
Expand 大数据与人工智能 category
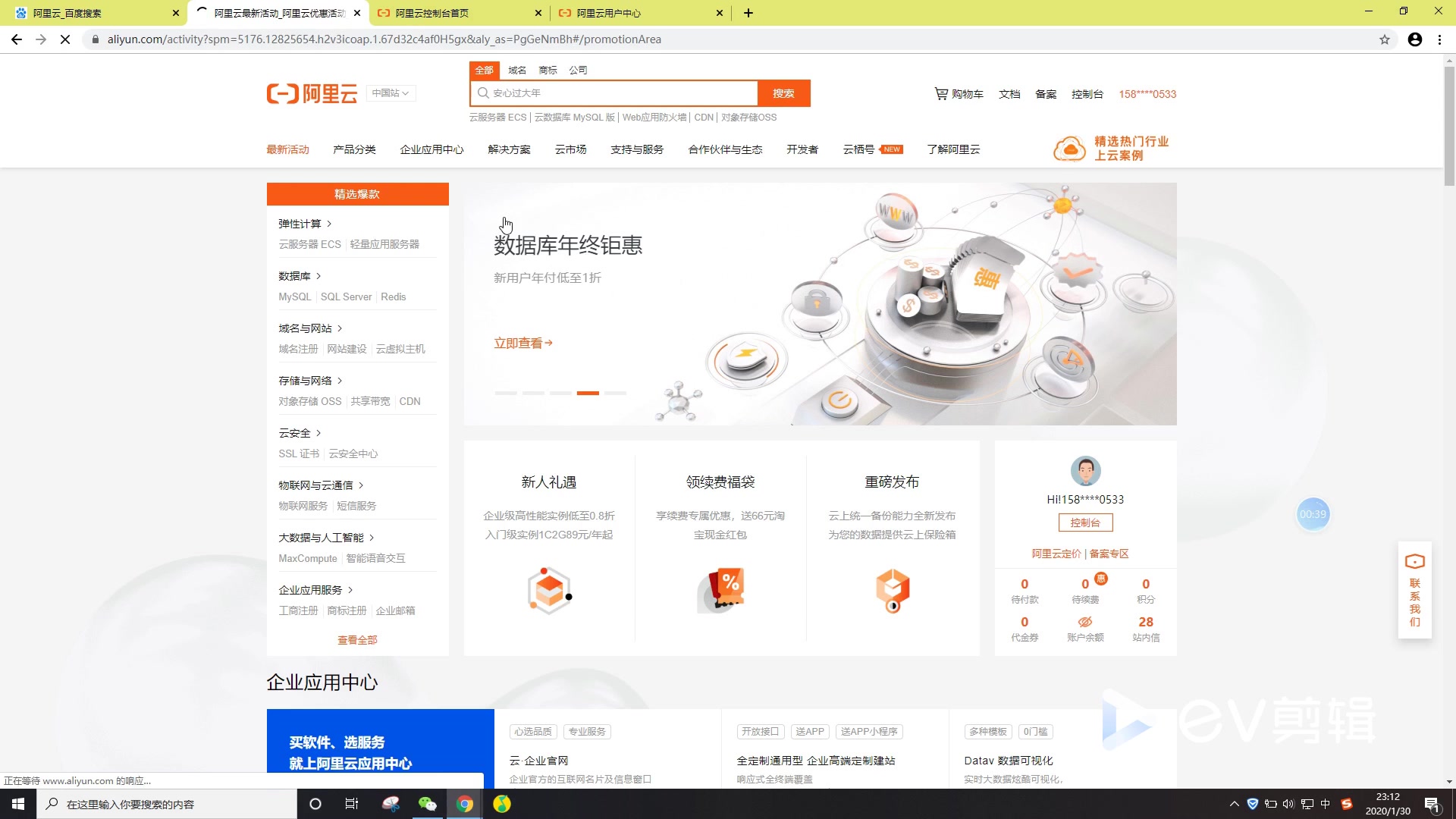326,538
